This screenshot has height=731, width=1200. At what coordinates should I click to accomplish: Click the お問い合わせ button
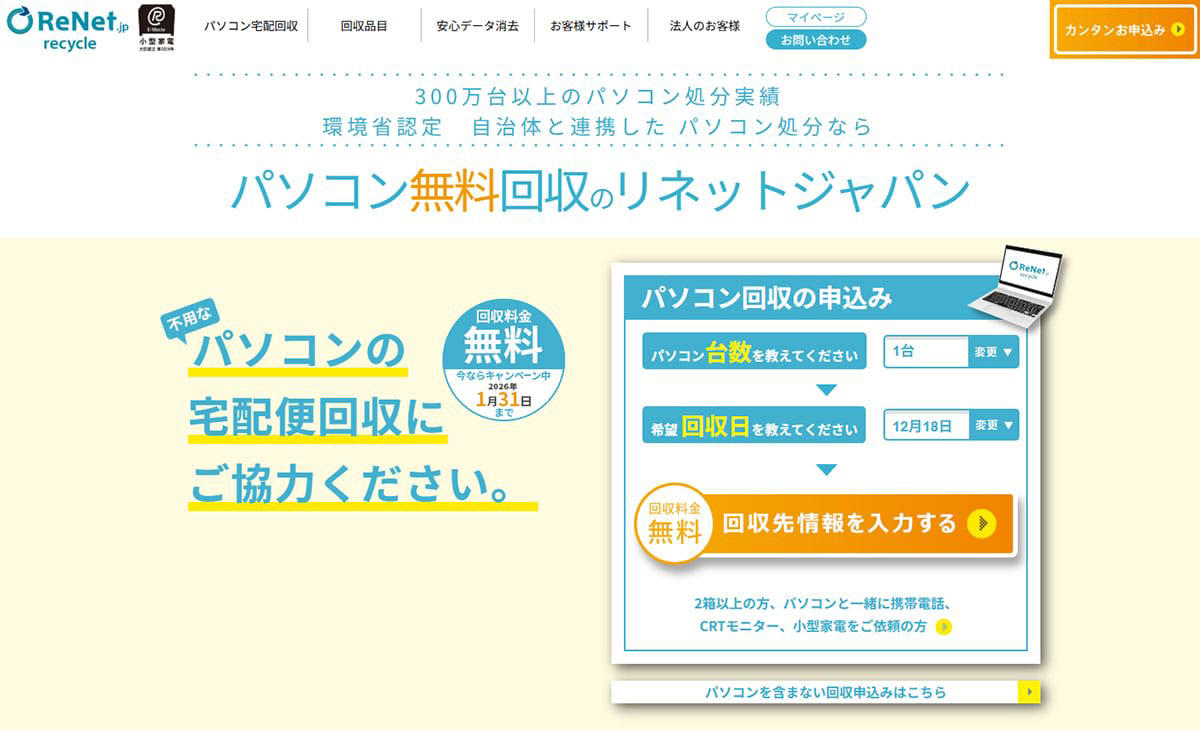(x=816, y=40)
